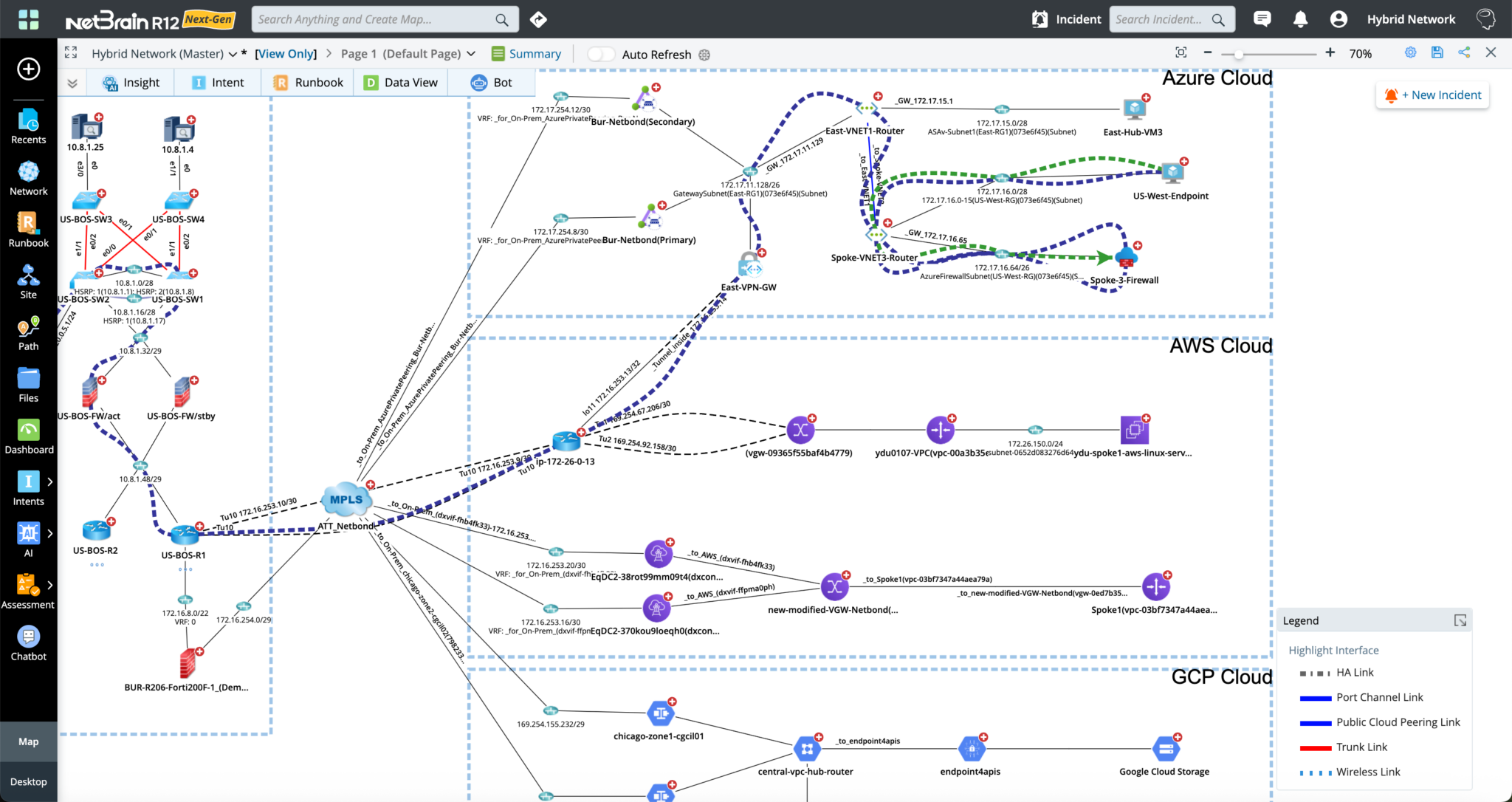Click the path navigation diamond icon

tap(538, 19)
